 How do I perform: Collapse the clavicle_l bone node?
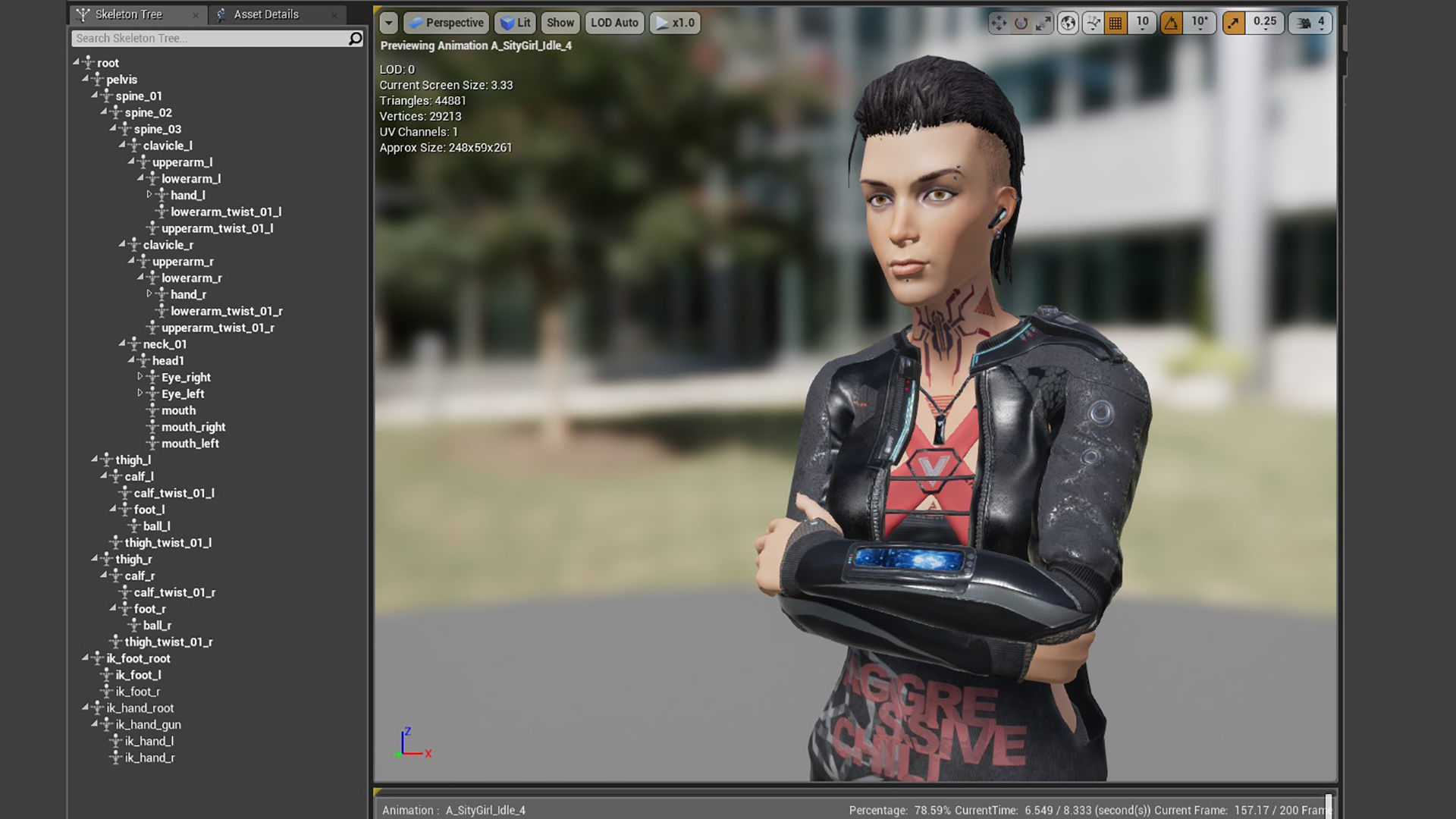pyautogui.click(x=121, y=144)
